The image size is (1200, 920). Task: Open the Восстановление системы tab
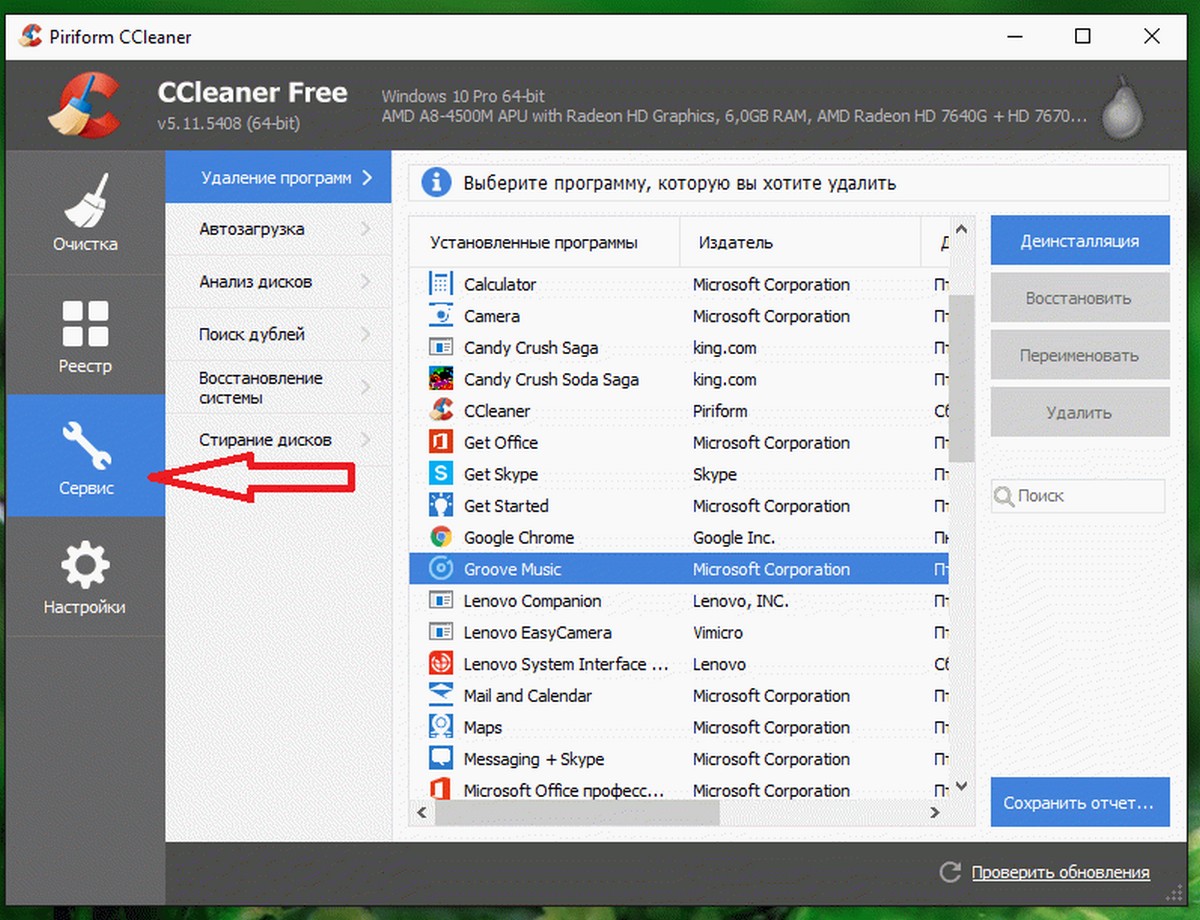click(x=277, y=388)
